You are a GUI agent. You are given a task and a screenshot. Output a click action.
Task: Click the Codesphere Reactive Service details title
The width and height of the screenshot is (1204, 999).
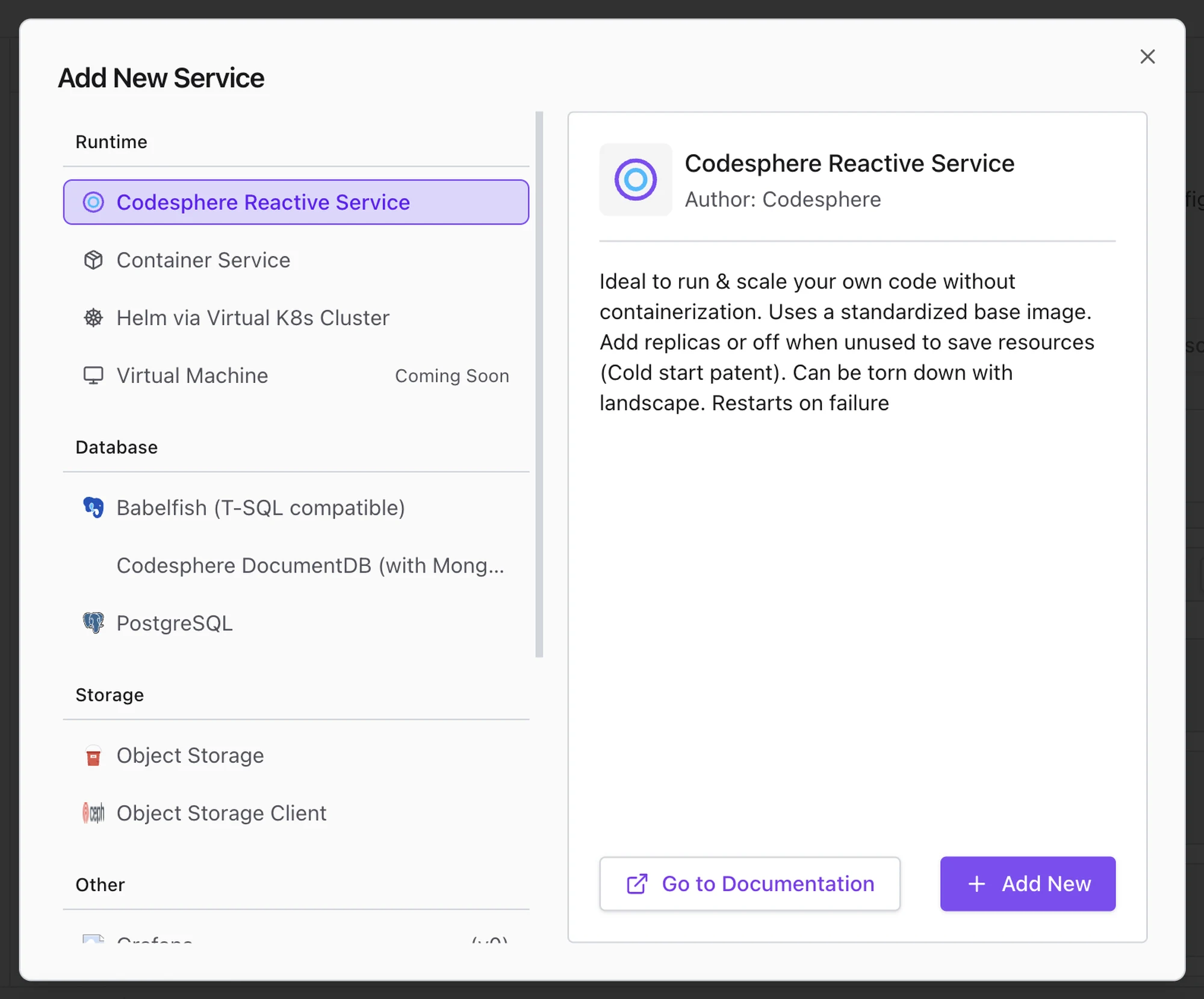[x=849, y=163]
